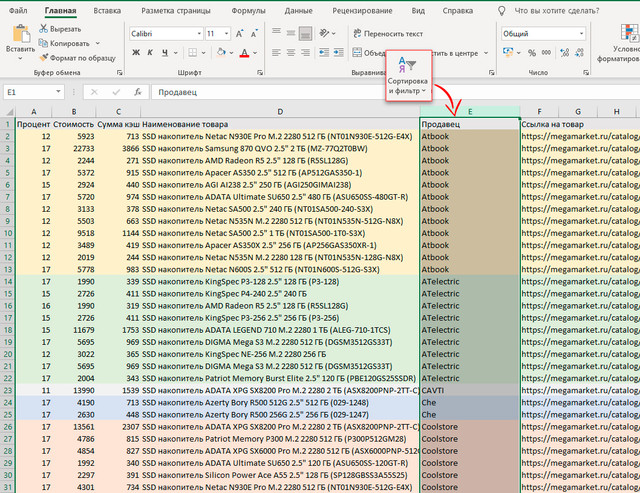The height and width of the screenshot is (493, 640).
Task: Switch to Рецензирование tab
Action: tap(362, 11)
